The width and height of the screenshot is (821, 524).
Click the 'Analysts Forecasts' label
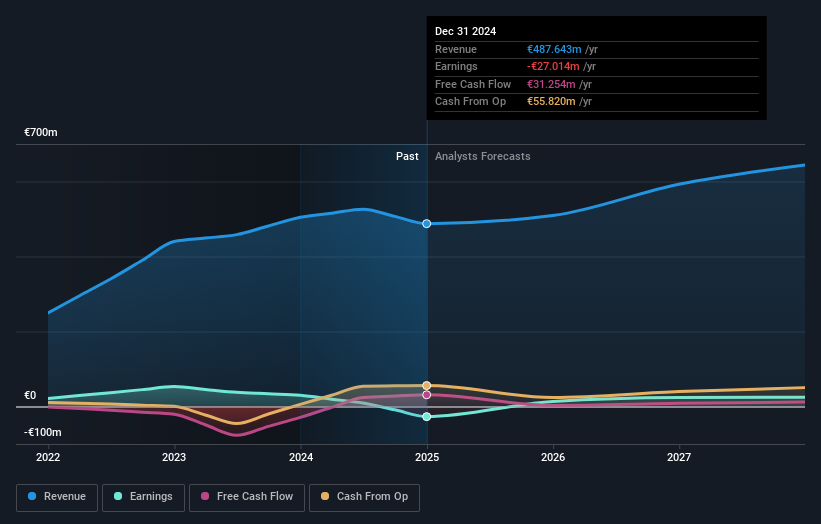point(483,157)
